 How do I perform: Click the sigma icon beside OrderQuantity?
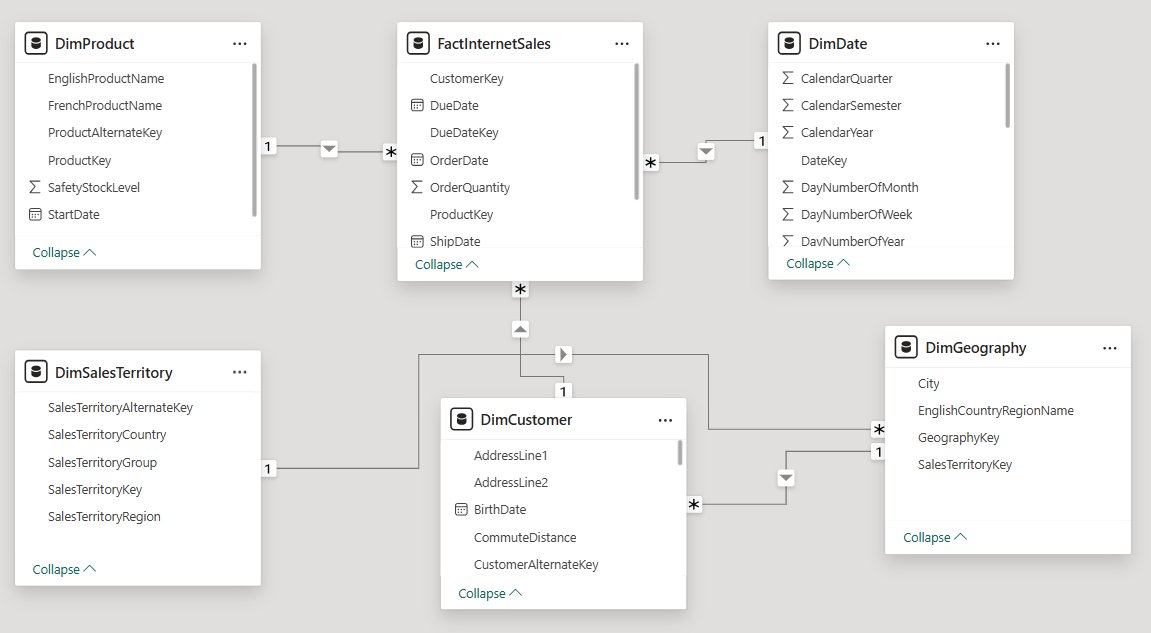(x=417, y=187)
